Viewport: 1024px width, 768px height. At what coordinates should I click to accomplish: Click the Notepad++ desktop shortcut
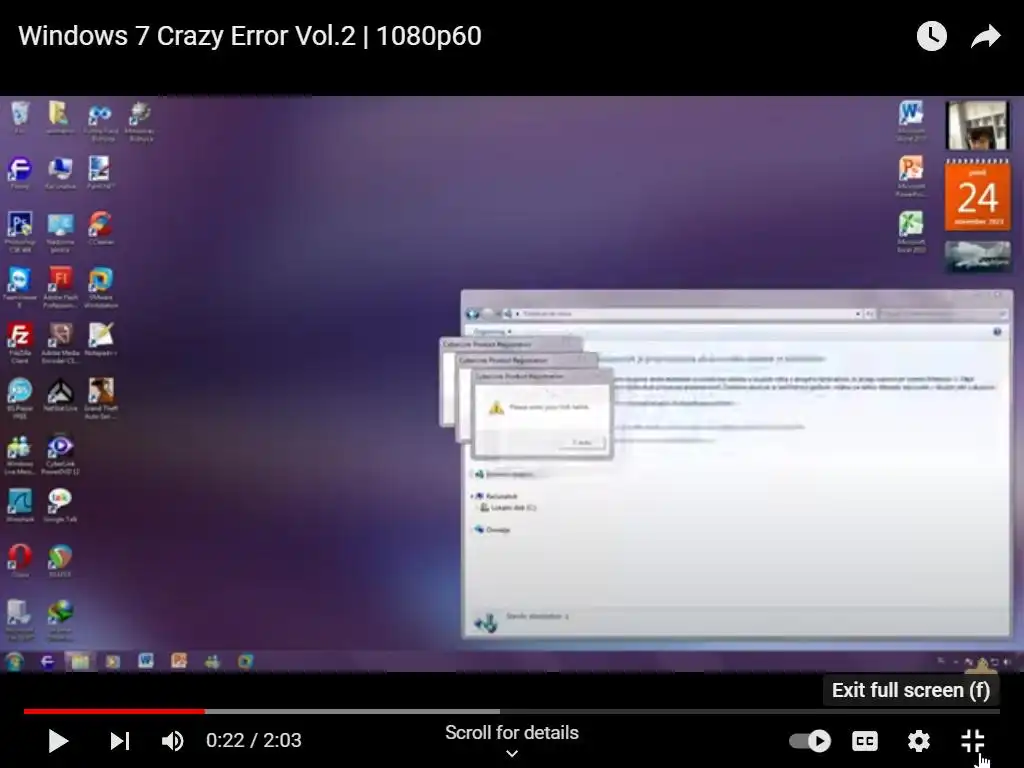[101, 339]
